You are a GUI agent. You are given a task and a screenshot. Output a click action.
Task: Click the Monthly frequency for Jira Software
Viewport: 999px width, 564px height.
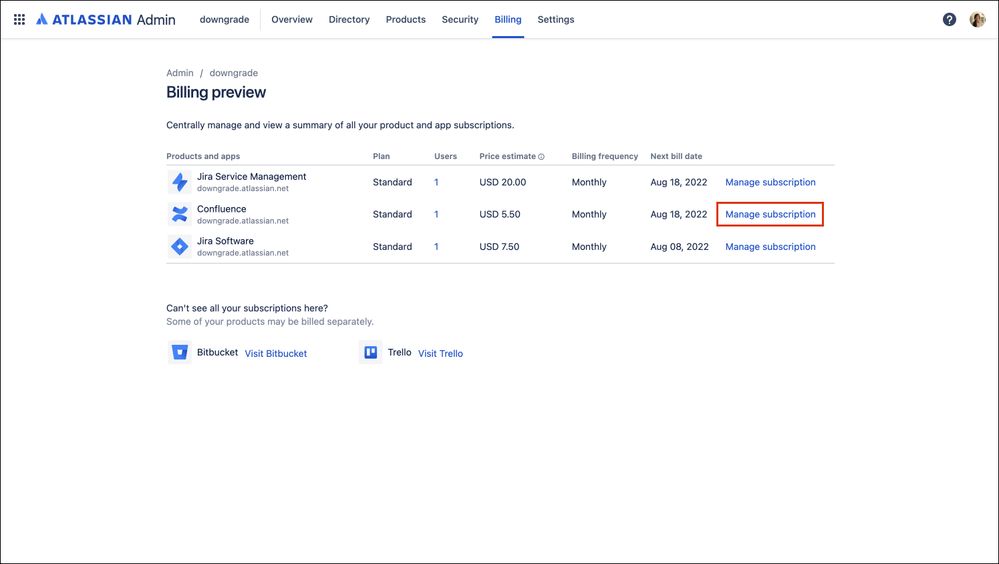[x=589, y=247]
